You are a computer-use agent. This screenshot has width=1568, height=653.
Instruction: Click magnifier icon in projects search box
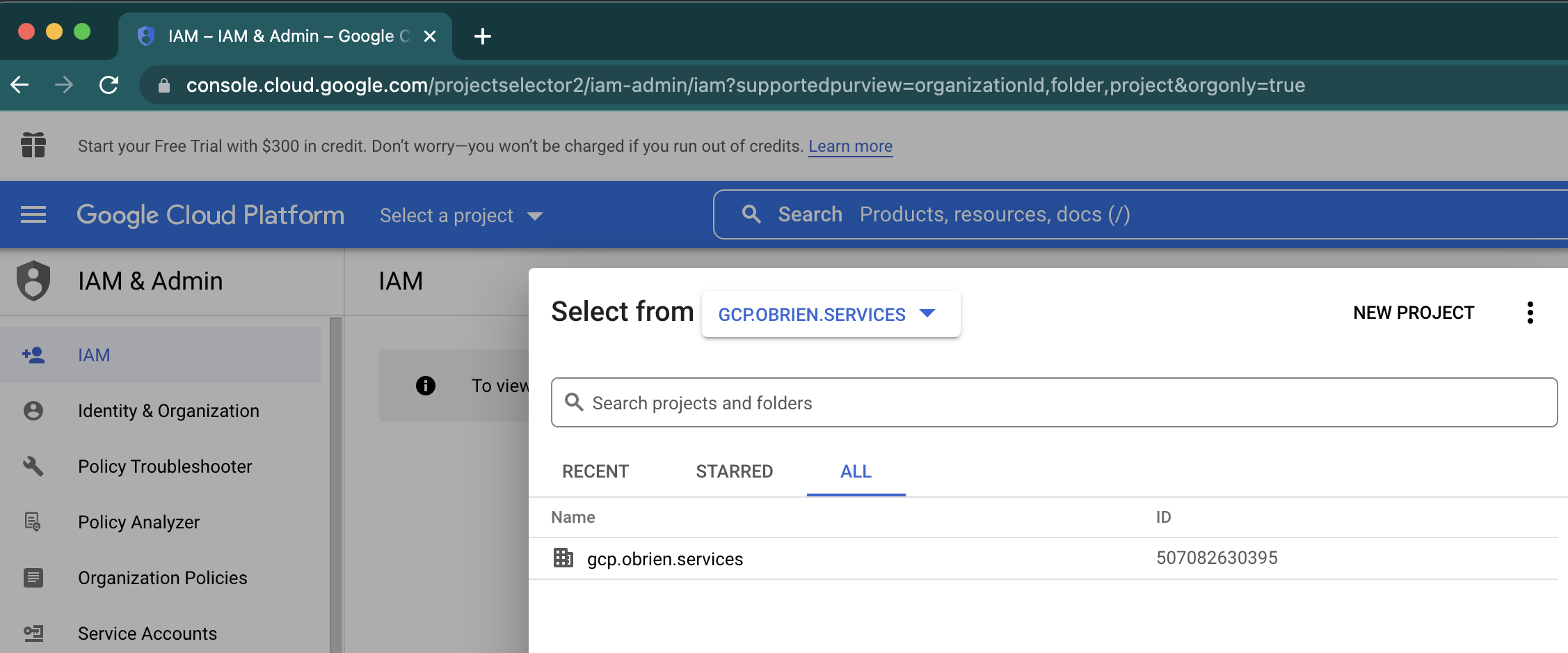pyautogui.click(x=574, y=402)
